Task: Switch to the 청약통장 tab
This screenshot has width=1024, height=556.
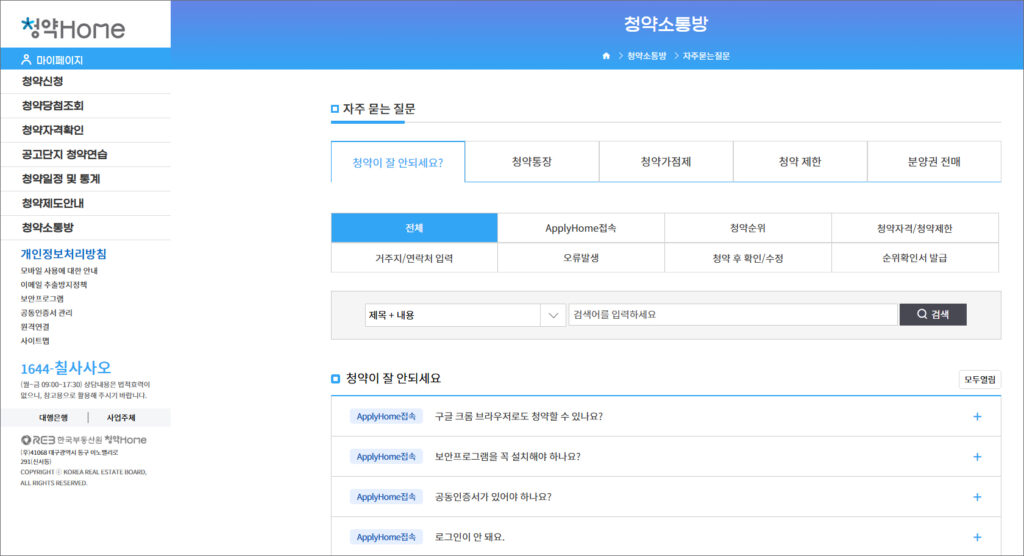Action: pos(532,162)
